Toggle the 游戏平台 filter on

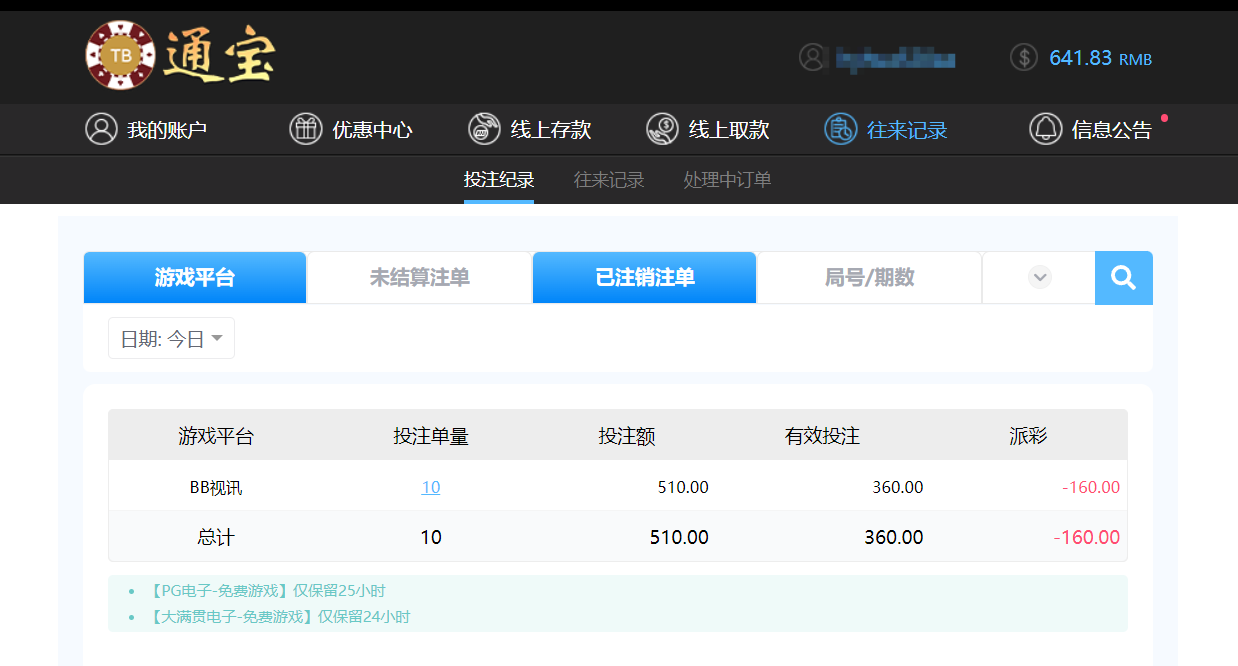coord(194,277)
